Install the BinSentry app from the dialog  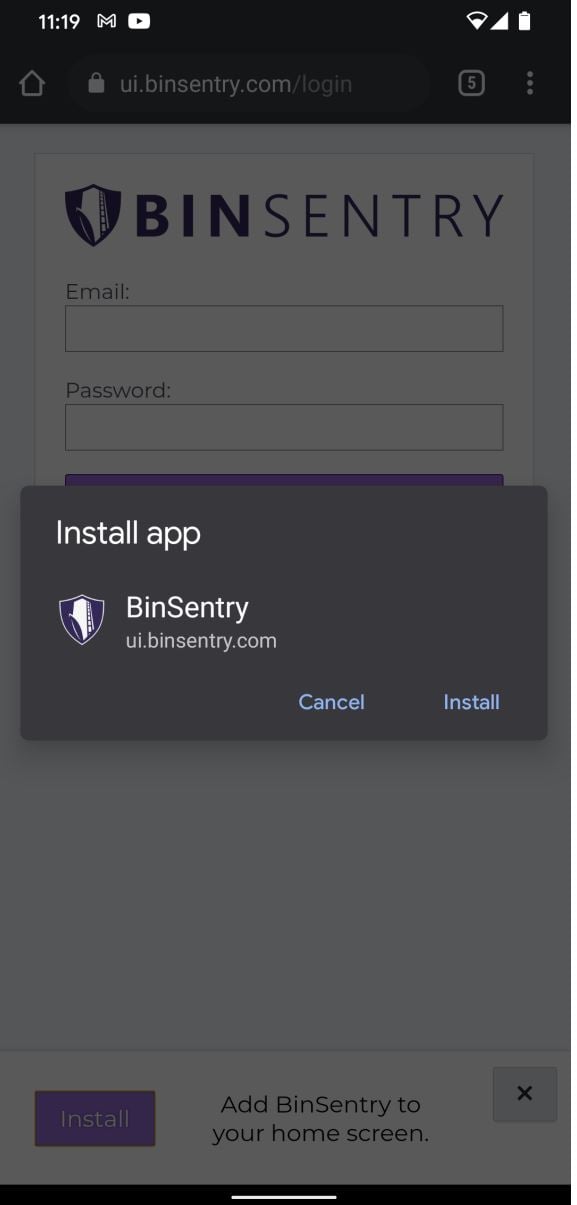471,701
